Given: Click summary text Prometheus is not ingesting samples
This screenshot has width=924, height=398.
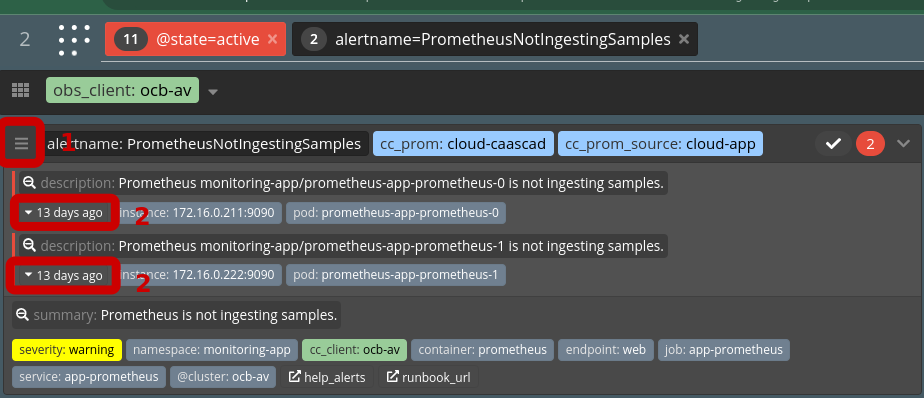Looking at the screenshot, I should (x=219, y=315).
